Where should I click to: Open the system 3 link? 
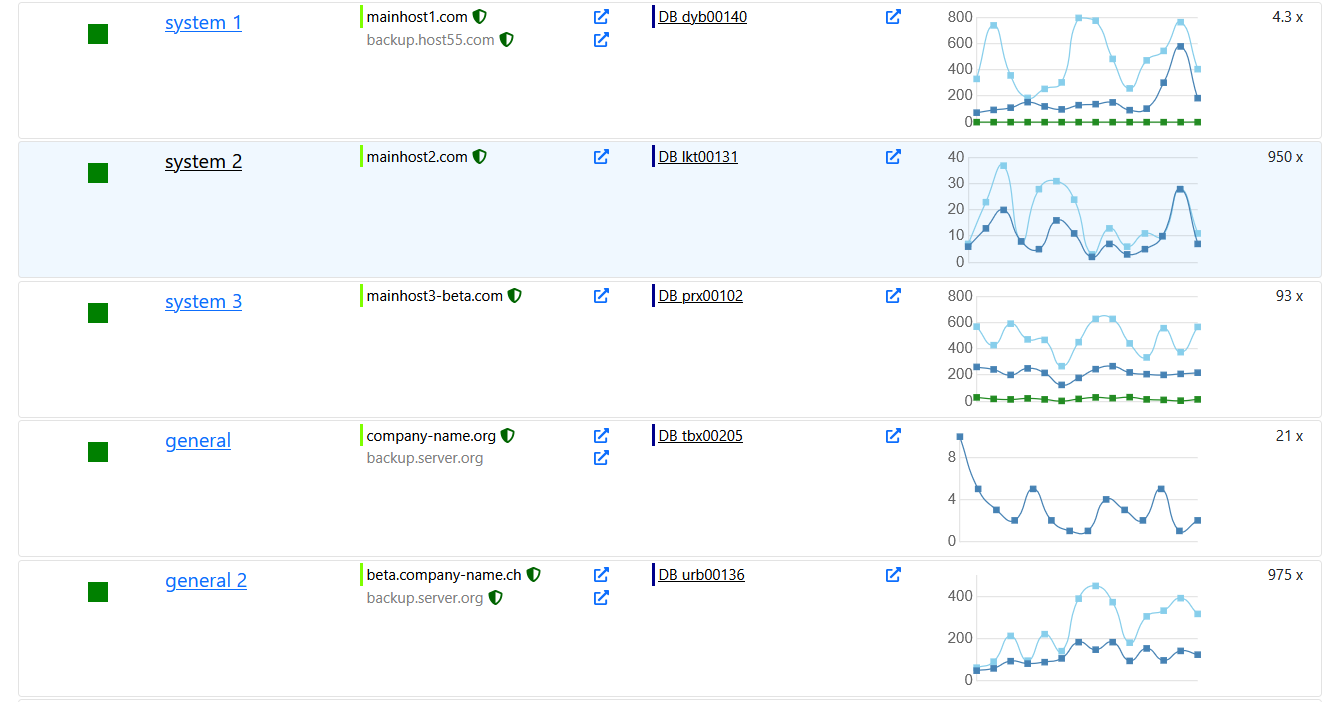[x=203, y=301]
